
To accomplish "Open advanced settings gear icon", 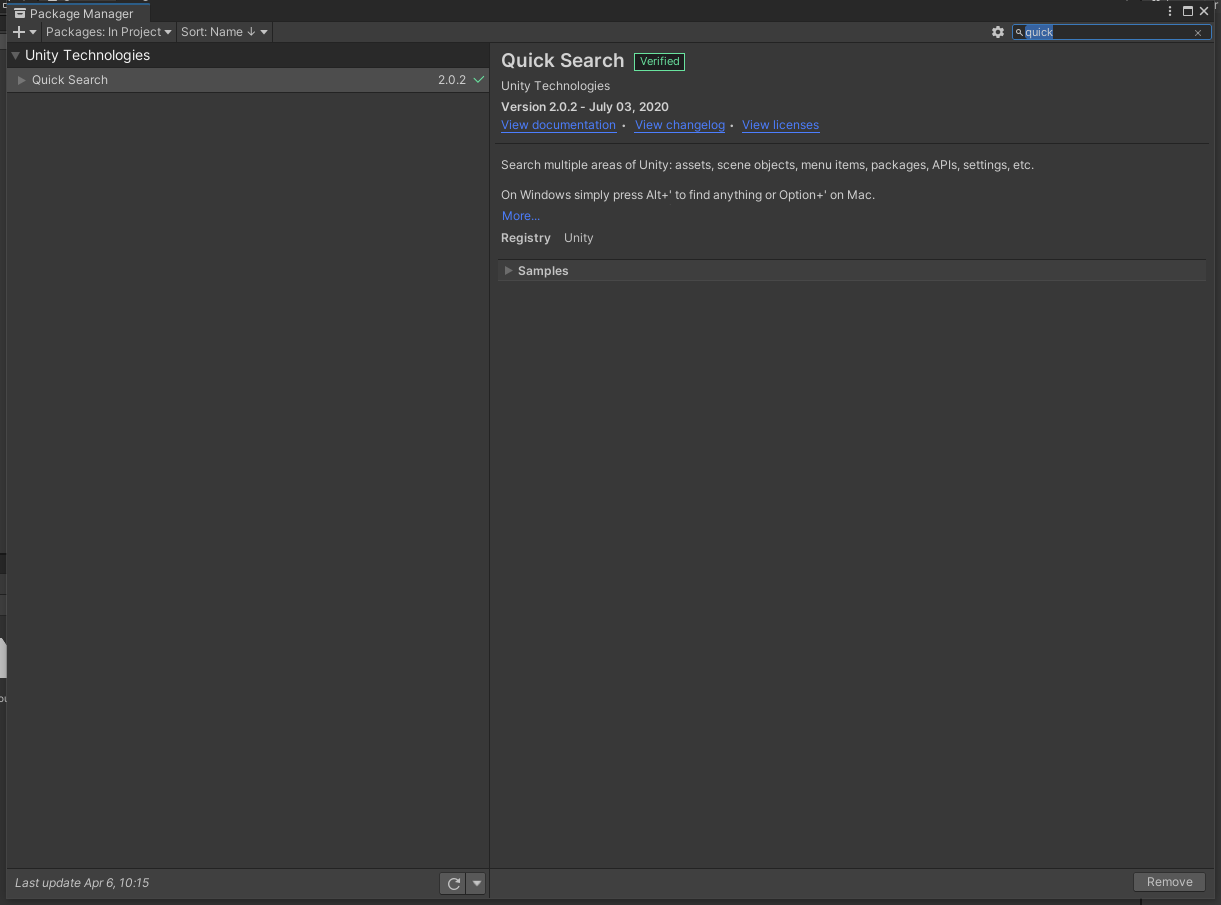I will click(998, 32).
